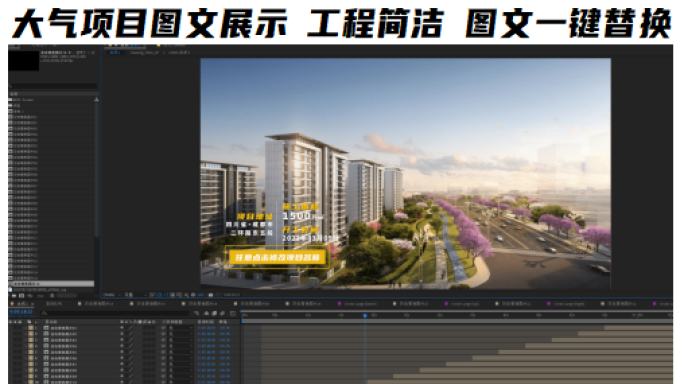Select highlighted composition in Project list
Screen dimensions: 684x384
pyautogui.click(x=51, y=284)
